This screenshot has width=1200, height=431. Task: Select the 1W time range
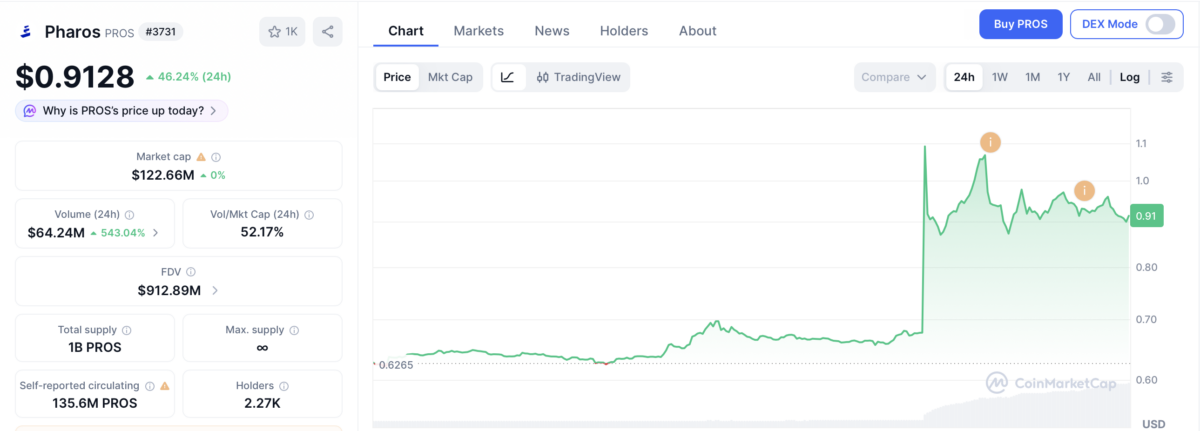(x=999, y=77)
